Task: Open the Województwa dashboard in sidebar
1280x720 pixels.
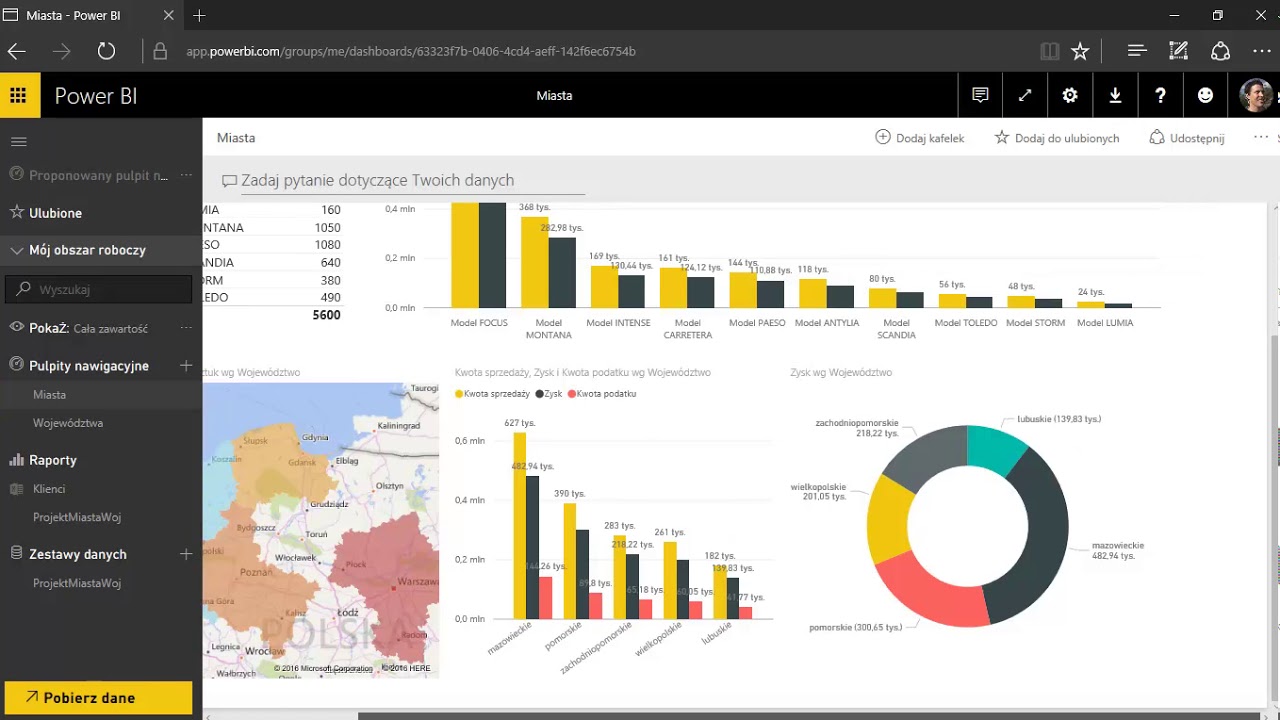Action: [x=68, y=423]
